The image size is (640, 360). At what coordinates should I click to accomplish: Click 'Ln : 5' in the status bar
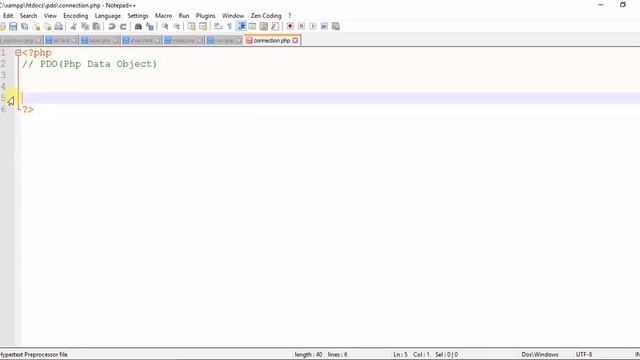[400, 354]
